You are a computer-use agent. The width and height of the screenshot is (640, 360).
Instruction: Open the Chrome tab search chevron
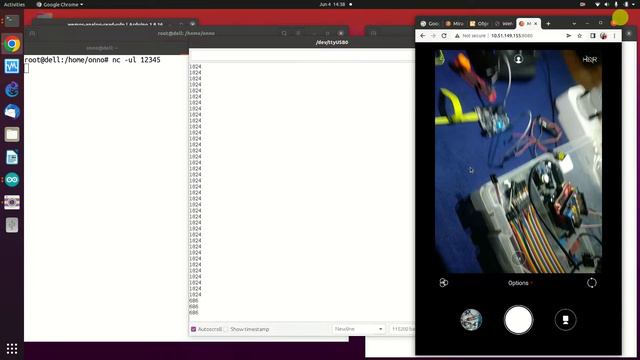[x=574, y=24]
